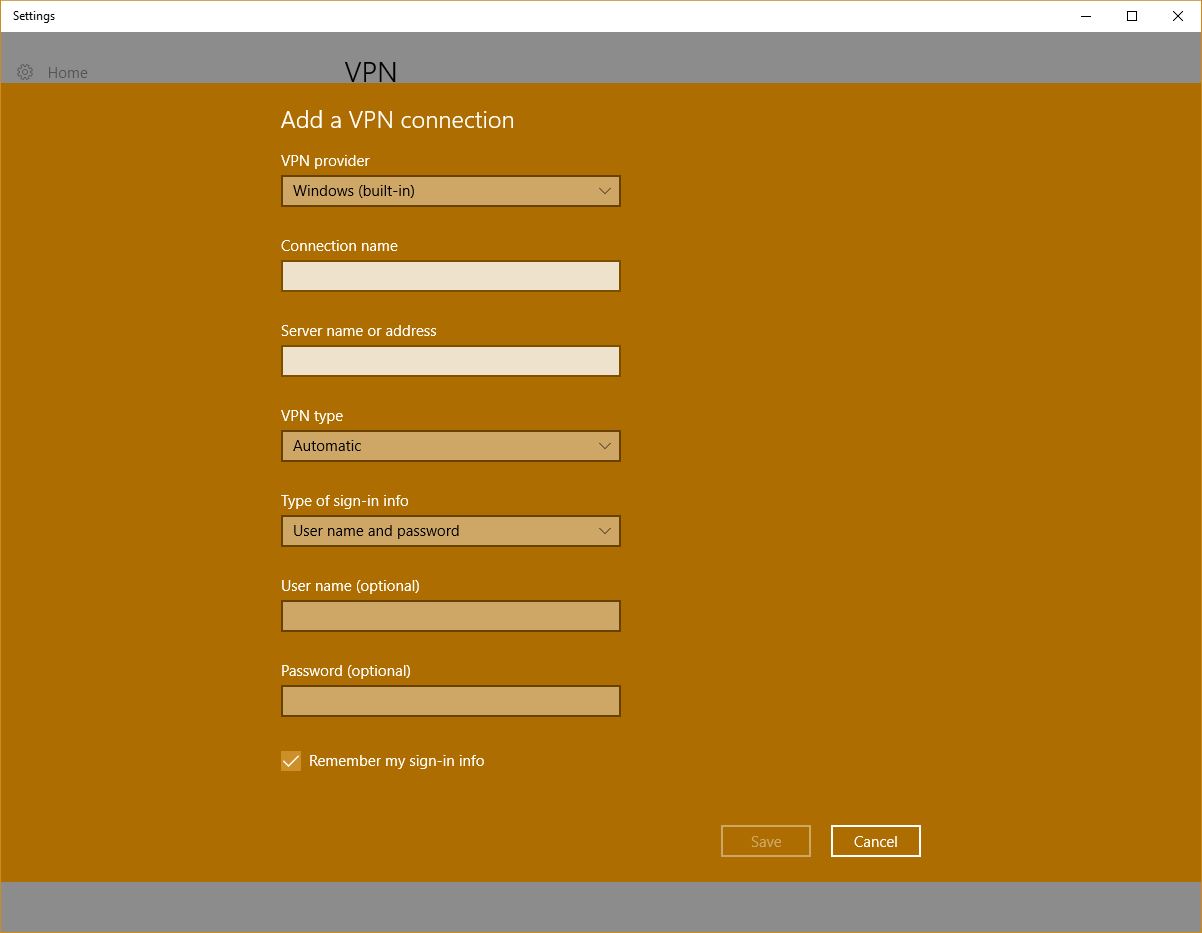Save the new VPN connection
The image size is (1202, 933).
coord(765,841)
